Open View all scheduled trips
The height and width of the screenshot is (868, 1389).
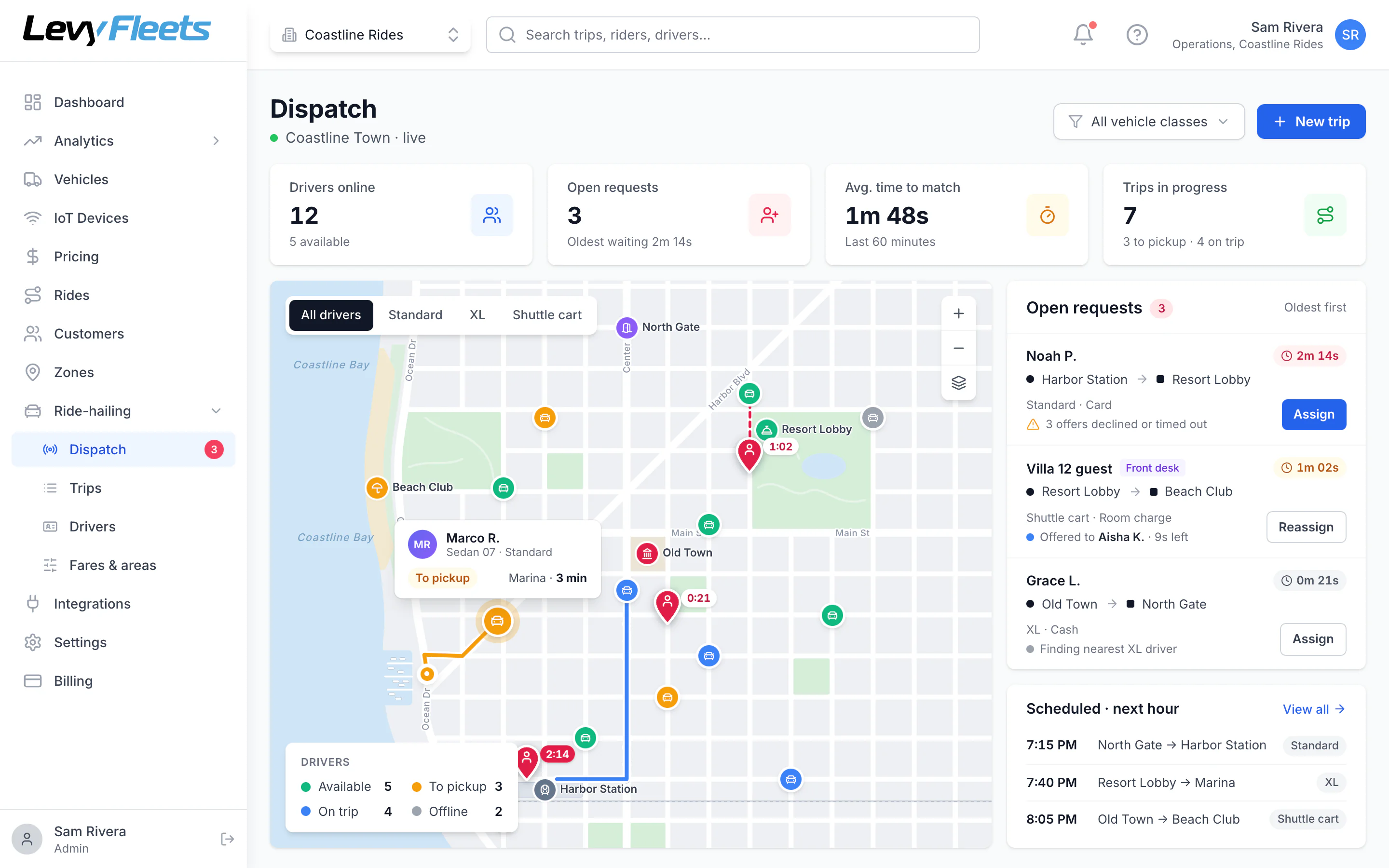pos(1314,709)
